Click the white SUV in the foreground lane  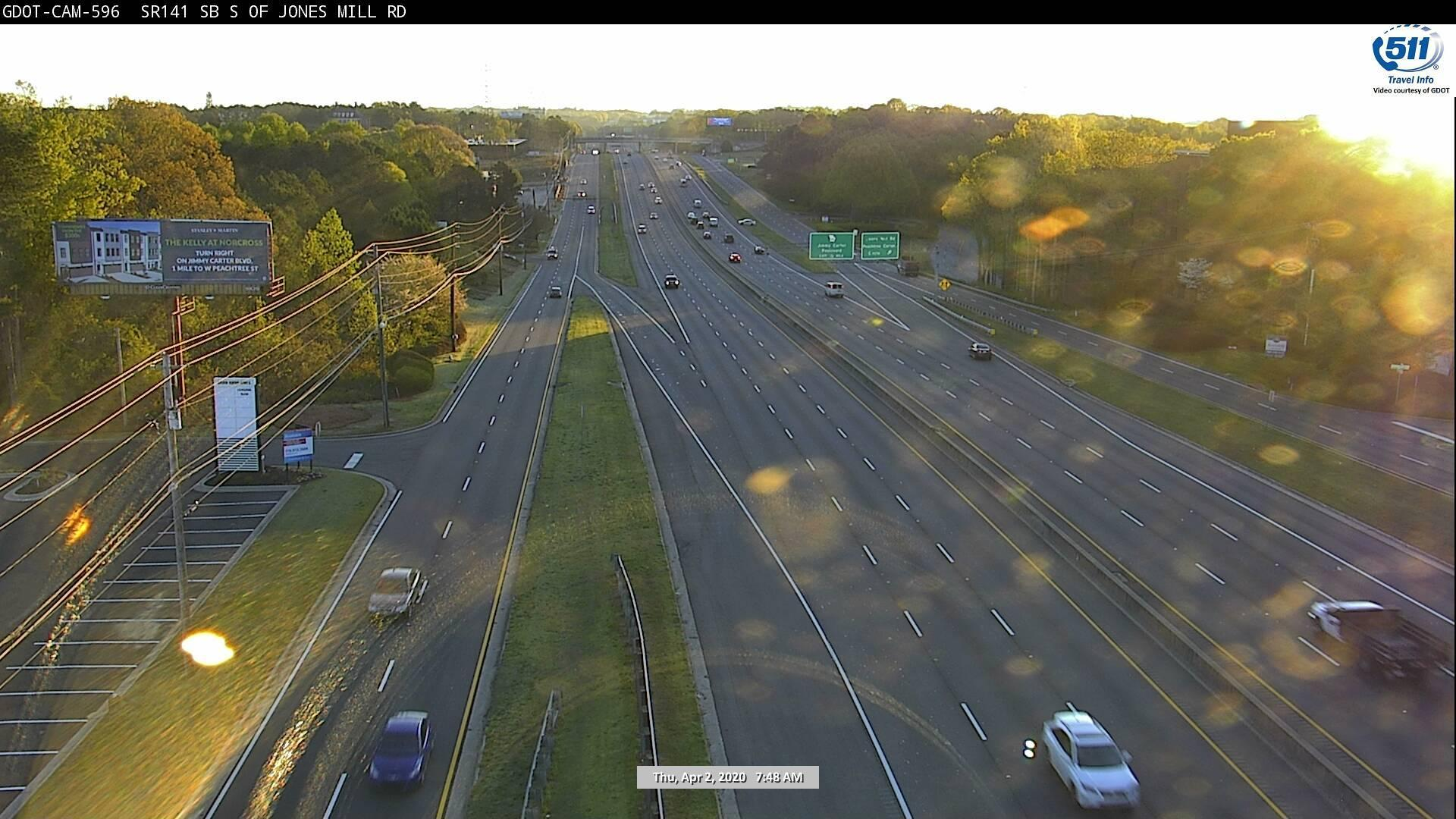1090,760
